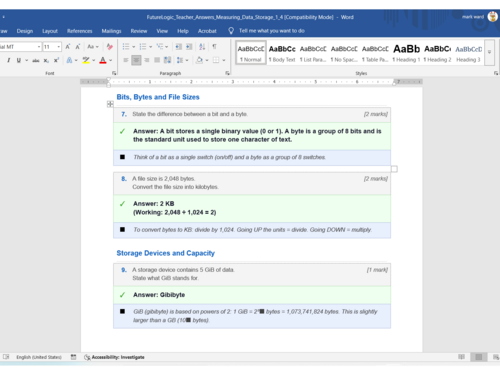Apply the Heading 1 style
This screenshot has width=500, height=375.
tap(406, 52)
